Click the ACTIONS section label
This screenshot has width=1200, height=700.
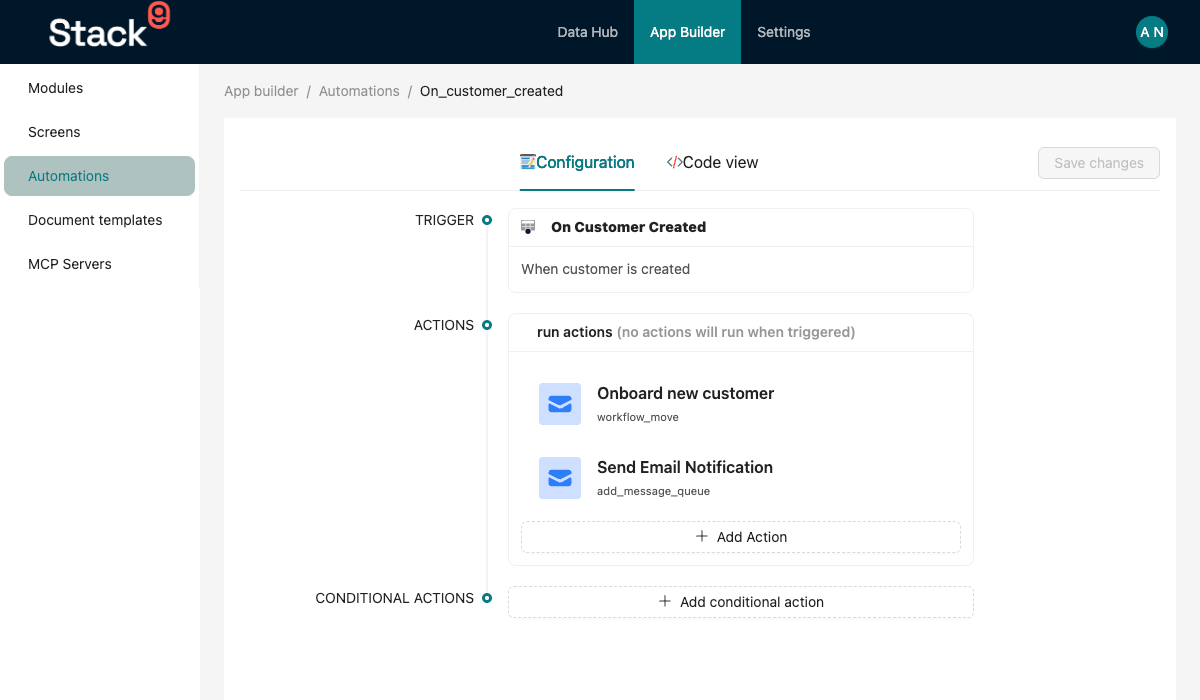pyautogui.click(x=444, y=325)
